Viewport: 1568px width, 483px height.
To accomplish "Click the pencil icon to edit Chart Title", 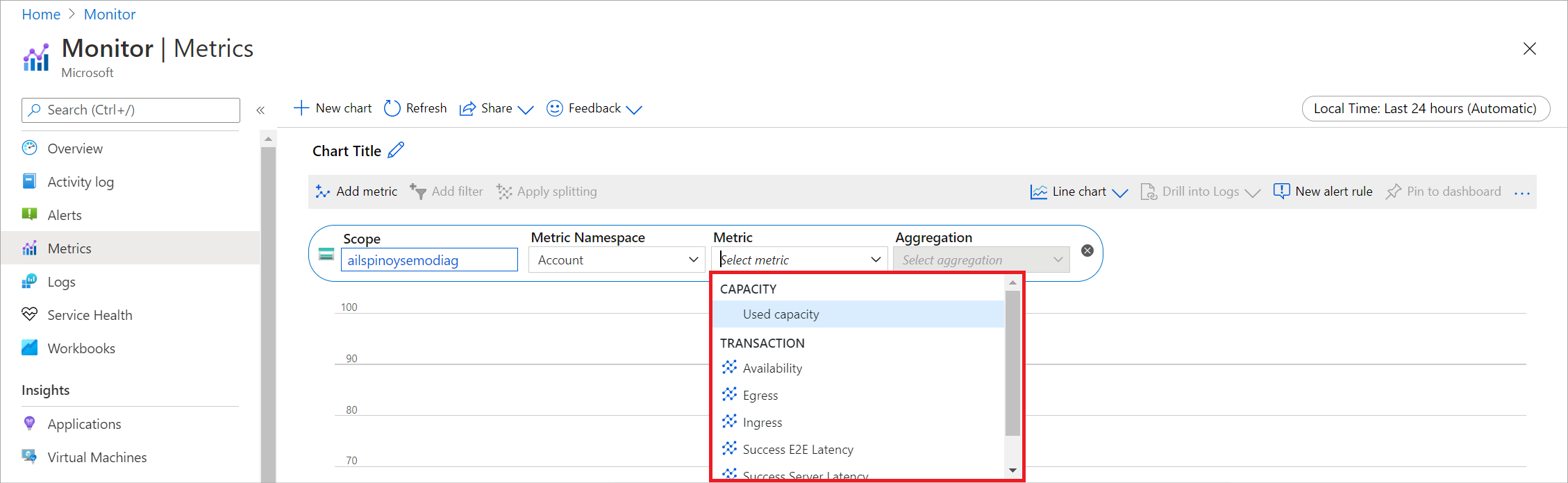I will pos(396,151).
